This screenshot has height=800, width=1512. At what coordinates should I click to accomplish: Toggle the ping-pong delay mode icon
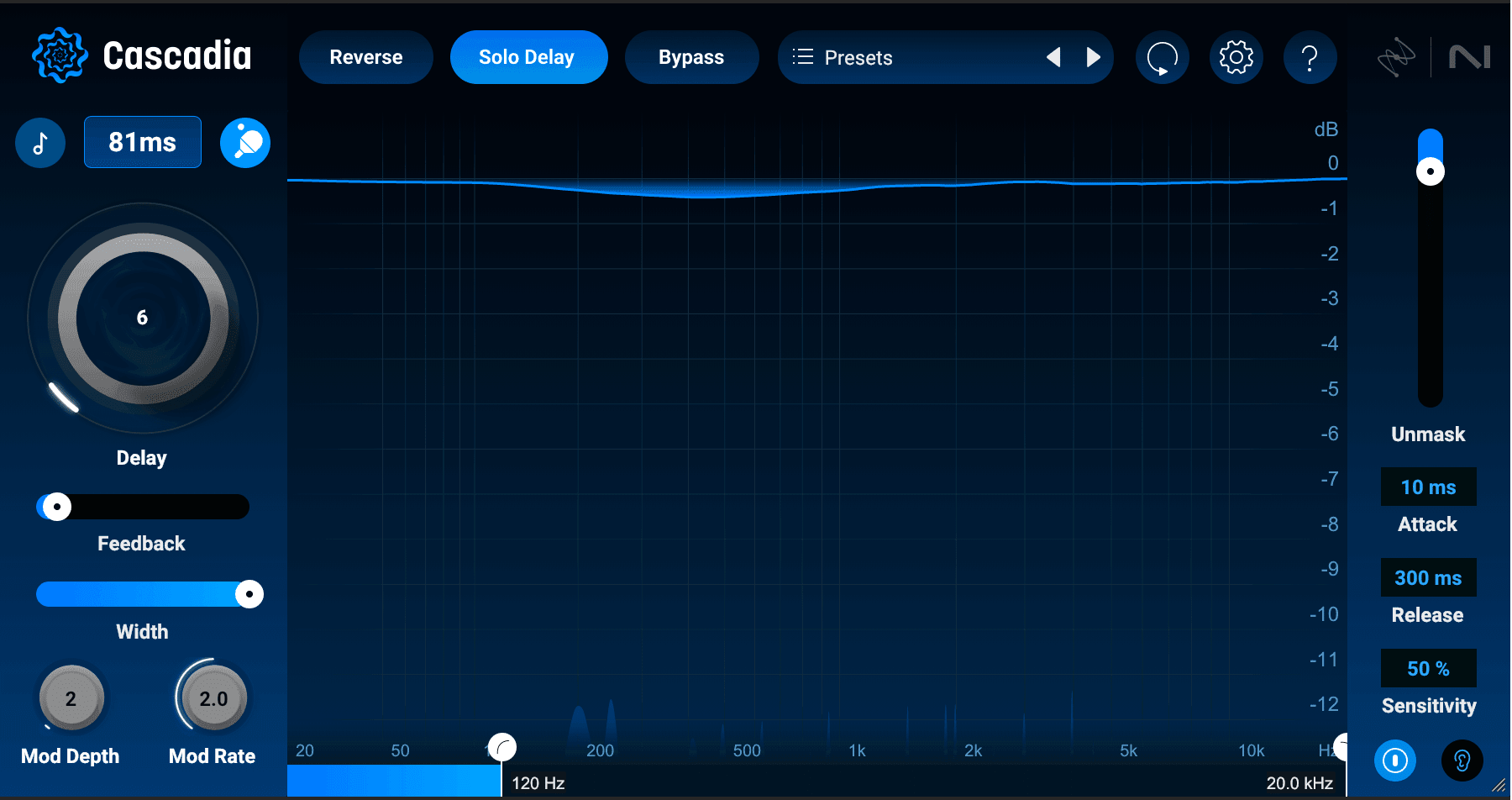pos(245,143)
